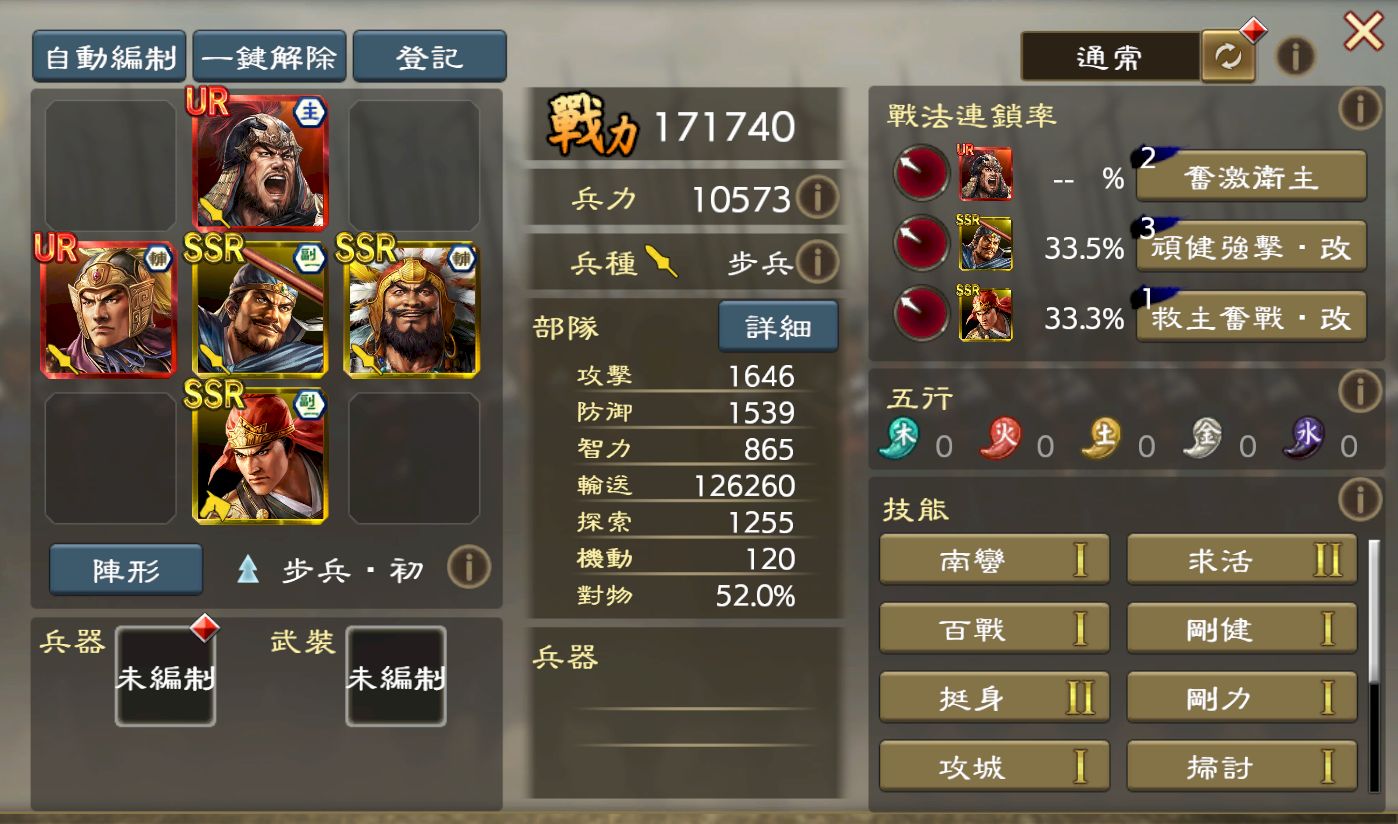Toggle the tactic dial beside 奮激衛主
Image resolution: width=1398 pixels, height=824 pixels.
point(920,173)
